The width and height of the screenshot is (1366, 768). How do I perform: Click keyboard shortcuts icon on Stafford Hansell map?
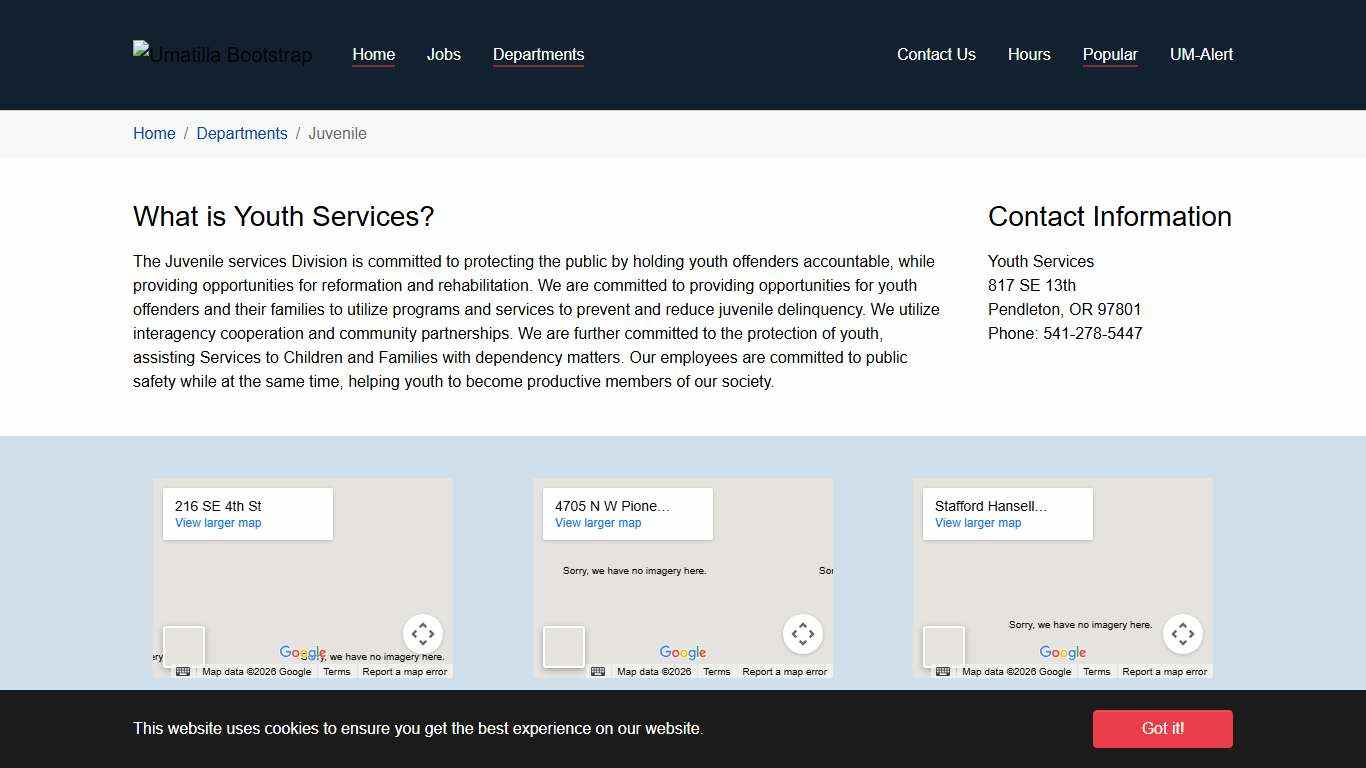click(943, 672)
